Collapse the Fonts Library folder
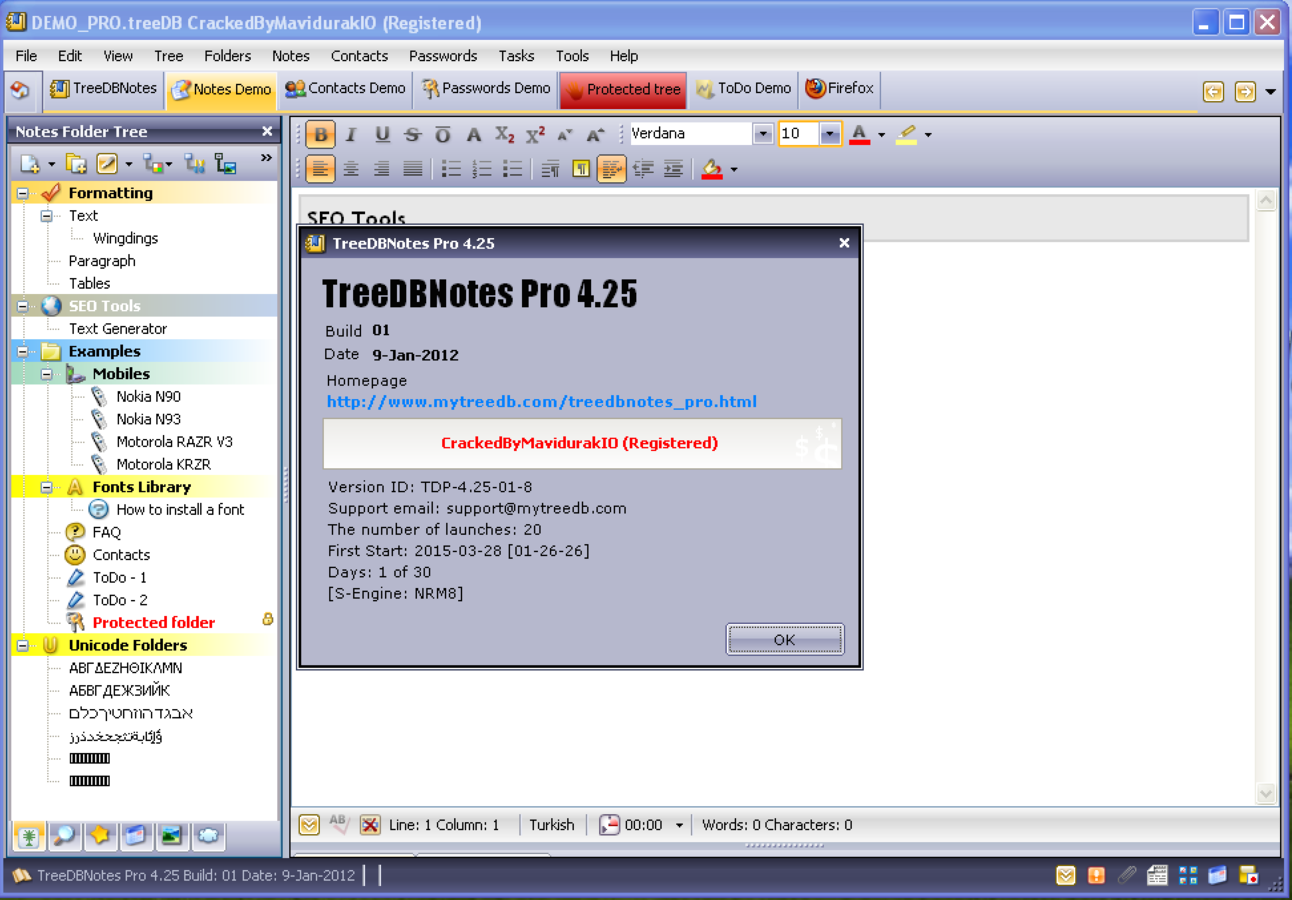This screenshot has width=1292, height=900. pyautogui.click(x=46, y=487)
